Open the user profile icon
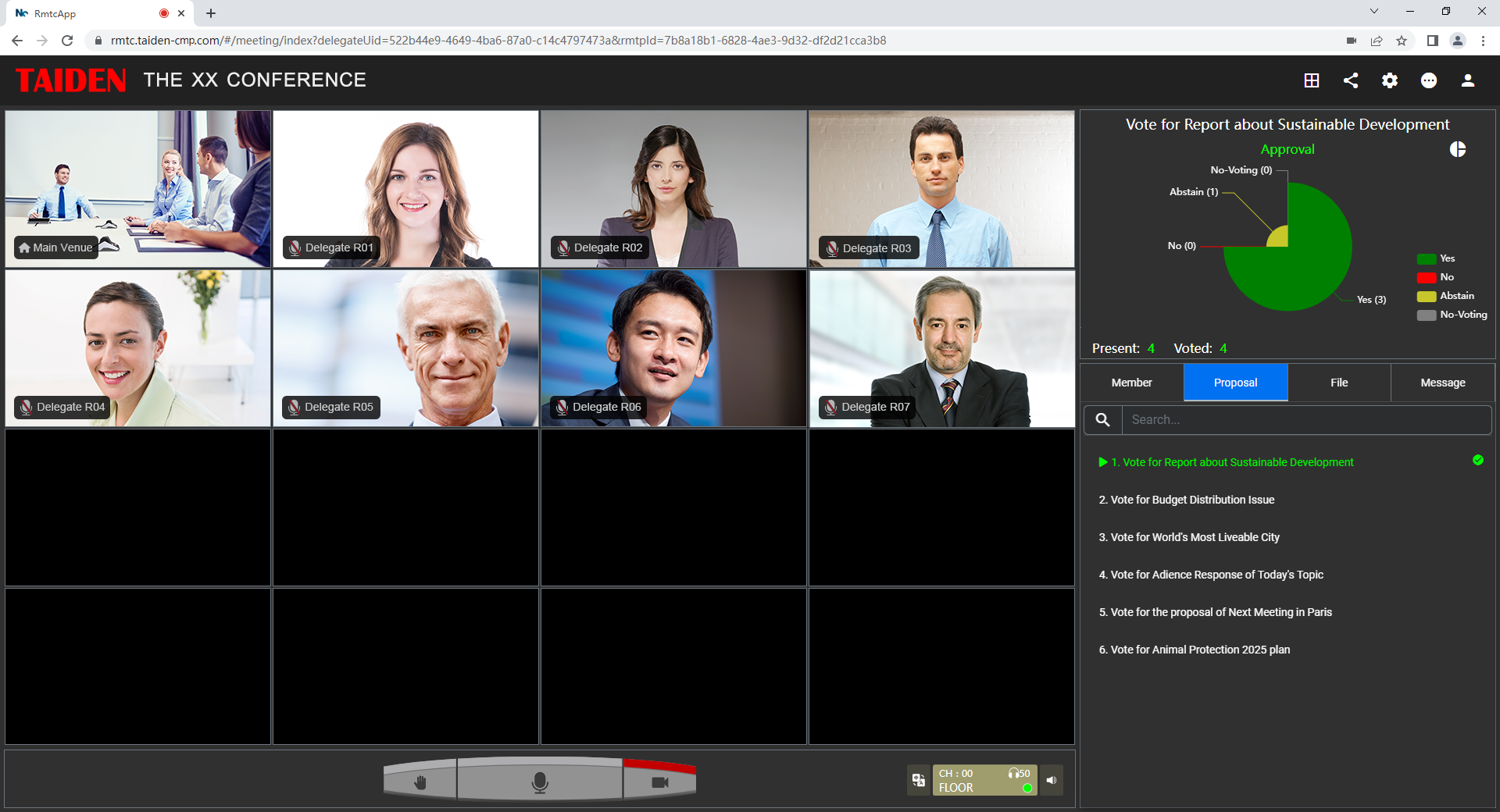Viewport: 1500px width, 812px height. pyautogui.click(x=1468, y=80)
